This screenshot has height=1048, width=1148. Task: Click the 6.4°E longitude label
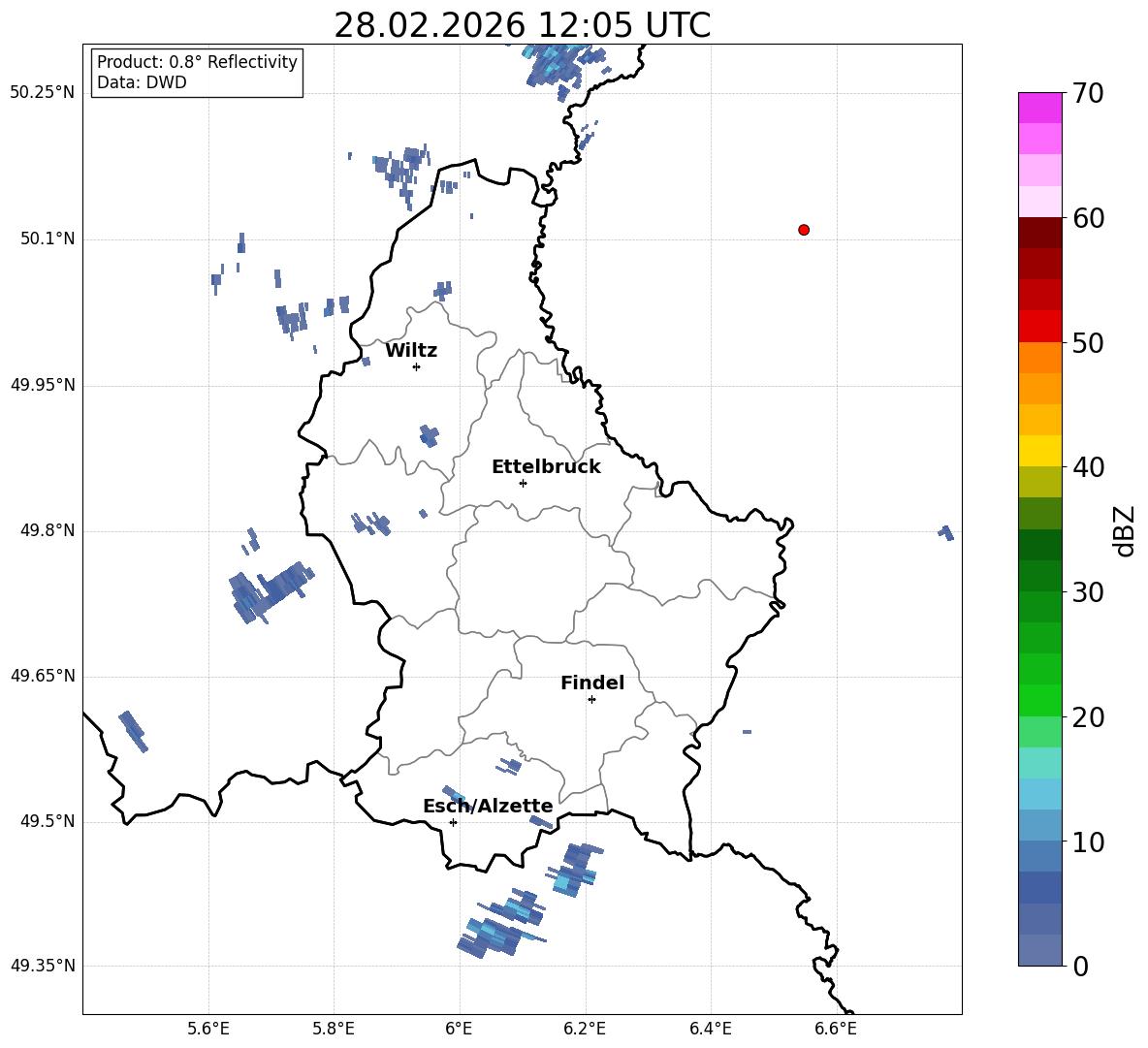710,1029
